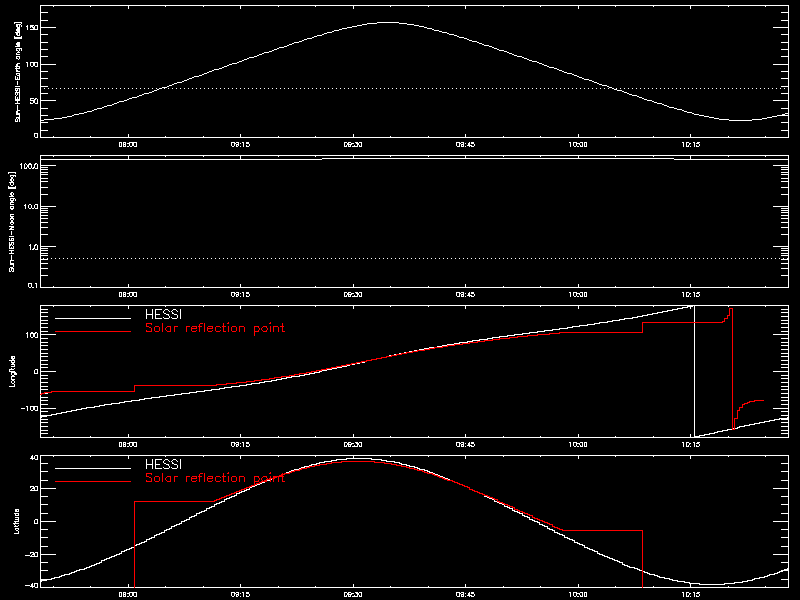Click the peak of the Sun-HESSI-Earth angle curve

(x=388, y=22)
